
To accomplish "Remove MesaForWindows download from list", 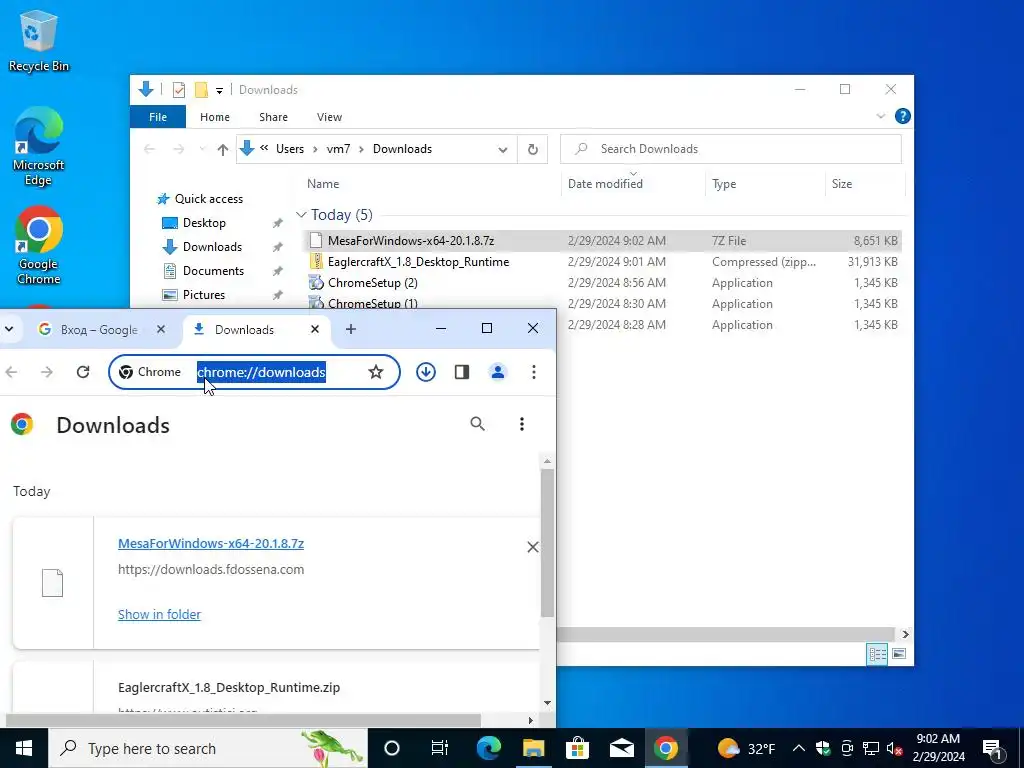I will click(533, 547).
